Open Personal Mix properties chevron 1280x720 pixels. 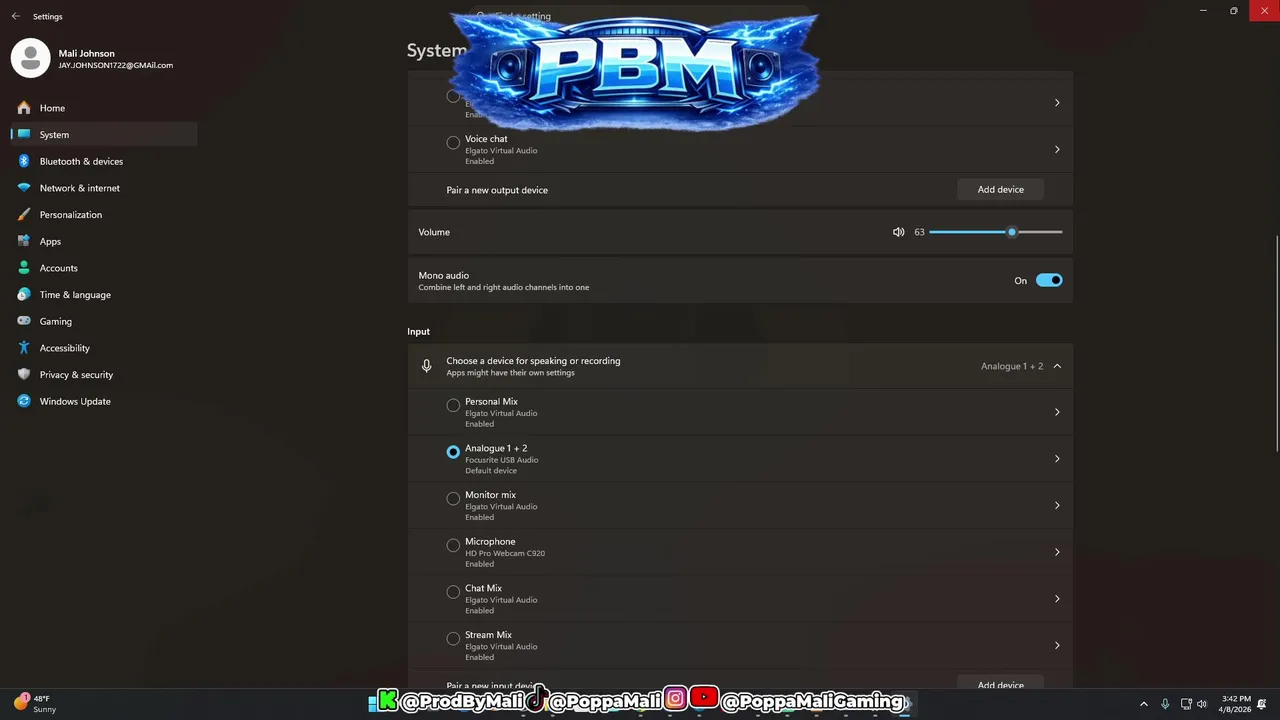1057,412
